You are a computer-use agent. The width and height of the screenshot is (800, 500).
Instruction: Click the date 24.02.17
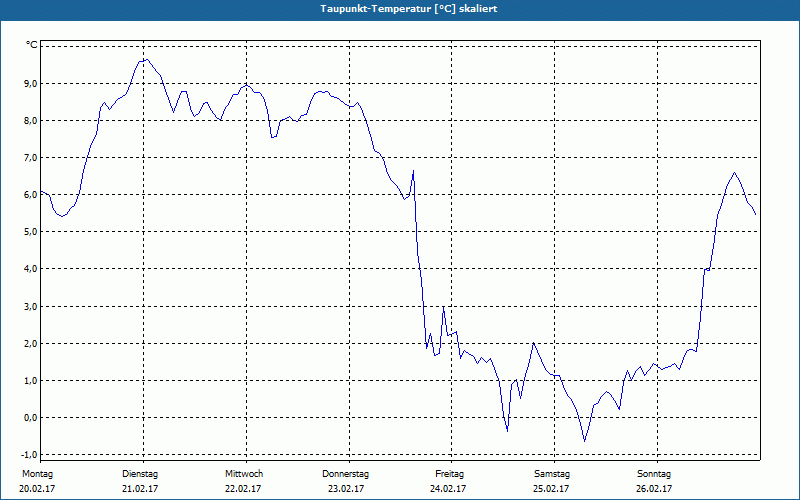pos(448,489)
